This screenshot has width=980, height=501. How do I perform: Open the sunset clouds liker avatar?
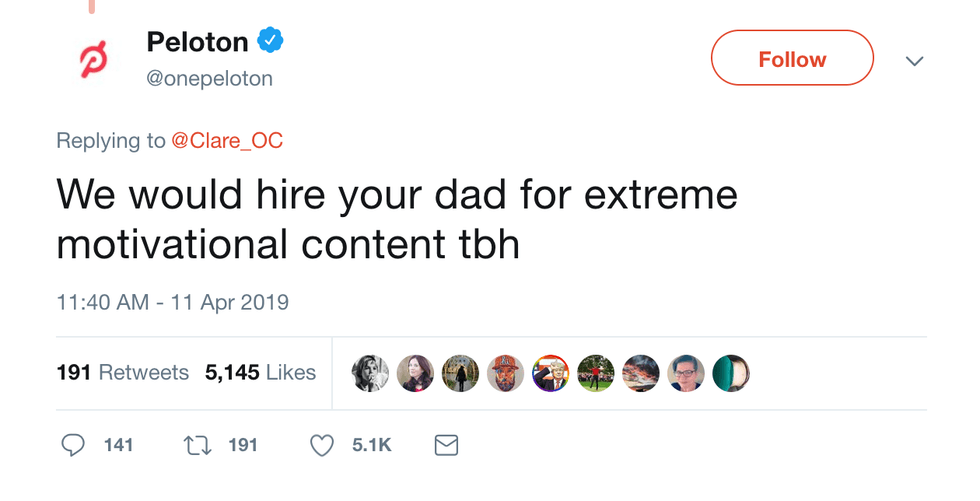641,373
